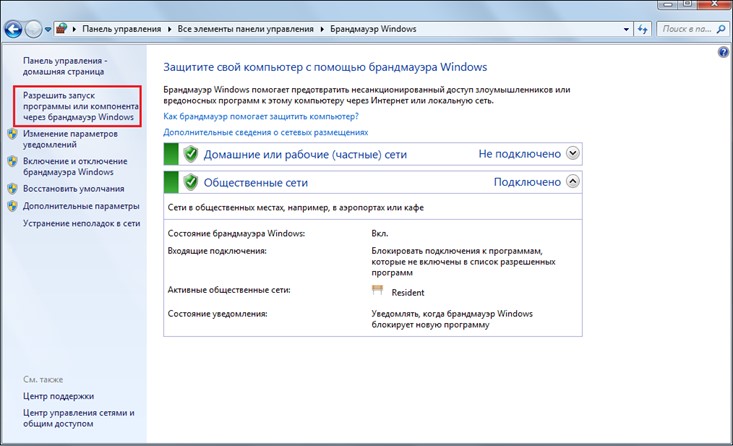Open 'Центр поддержки' link
The height and width of the screenshot is (446, 733).
pos(58,396)
